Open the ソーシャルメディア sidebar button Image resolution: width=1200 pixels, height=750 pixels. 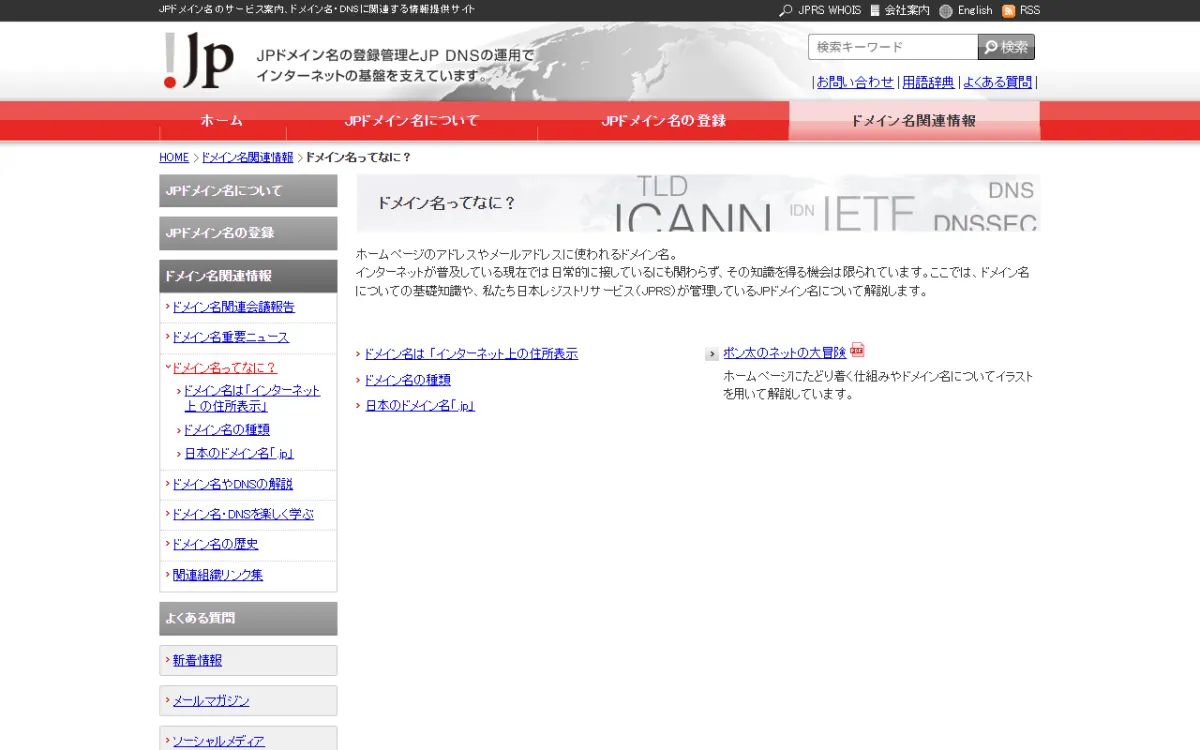point(248,740)
